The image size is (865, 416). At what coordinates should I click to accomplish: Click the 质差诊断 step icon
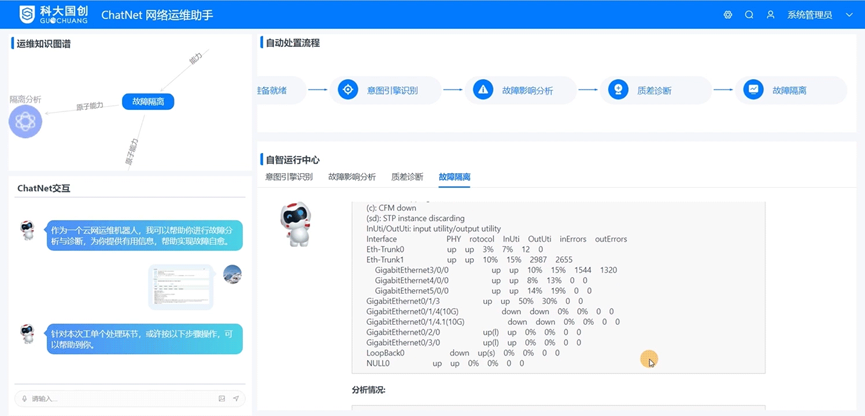(x=618, y=90)
